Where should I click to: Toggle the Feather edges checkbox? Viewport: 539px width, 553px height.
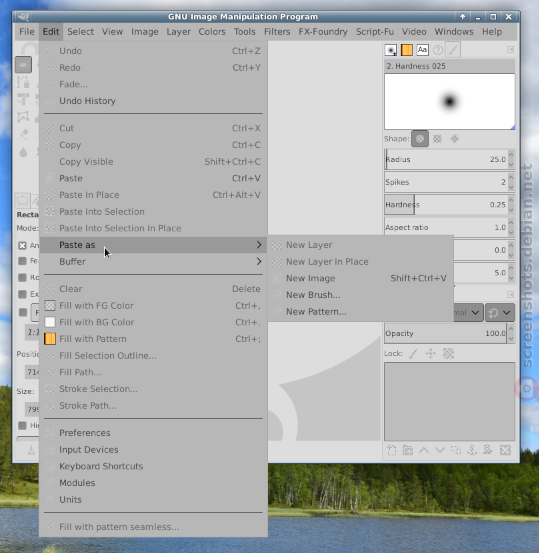point(23,261)
